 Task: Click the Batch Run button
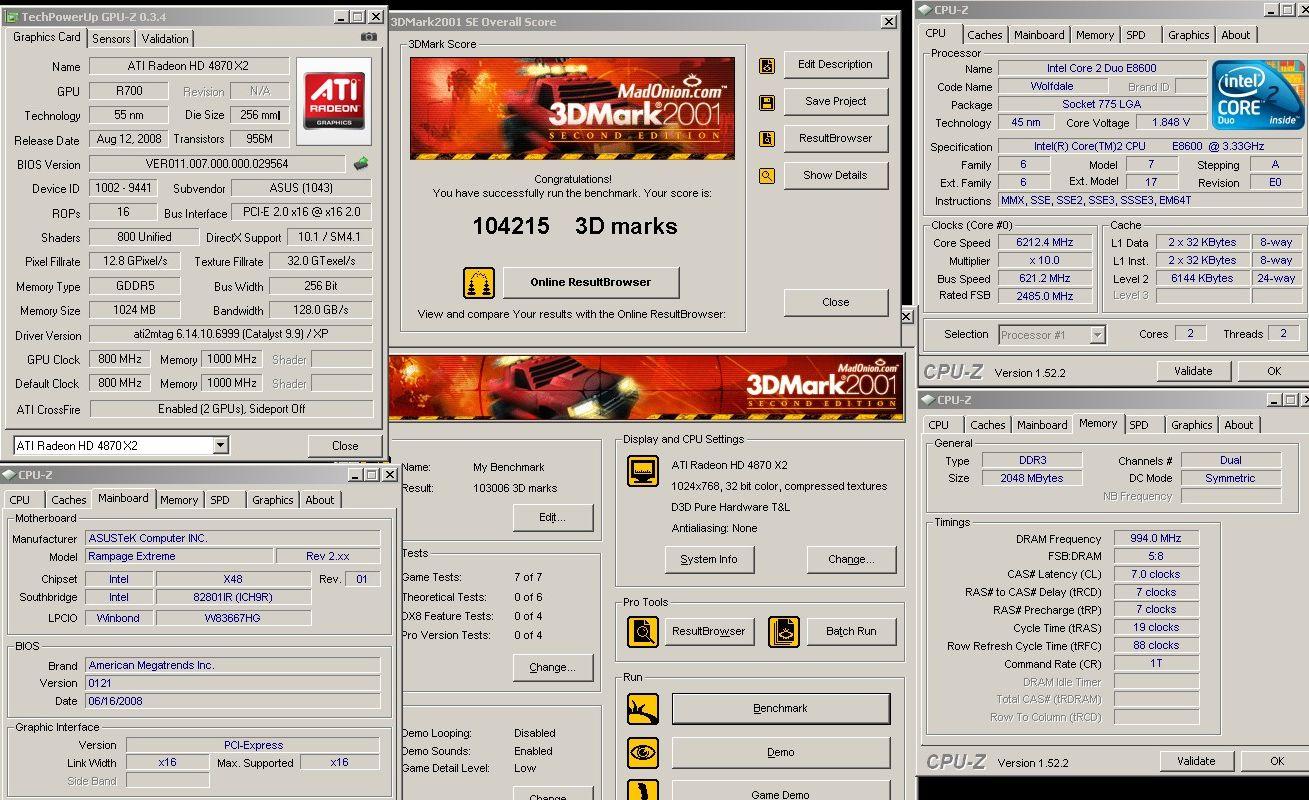coord(851,632)
